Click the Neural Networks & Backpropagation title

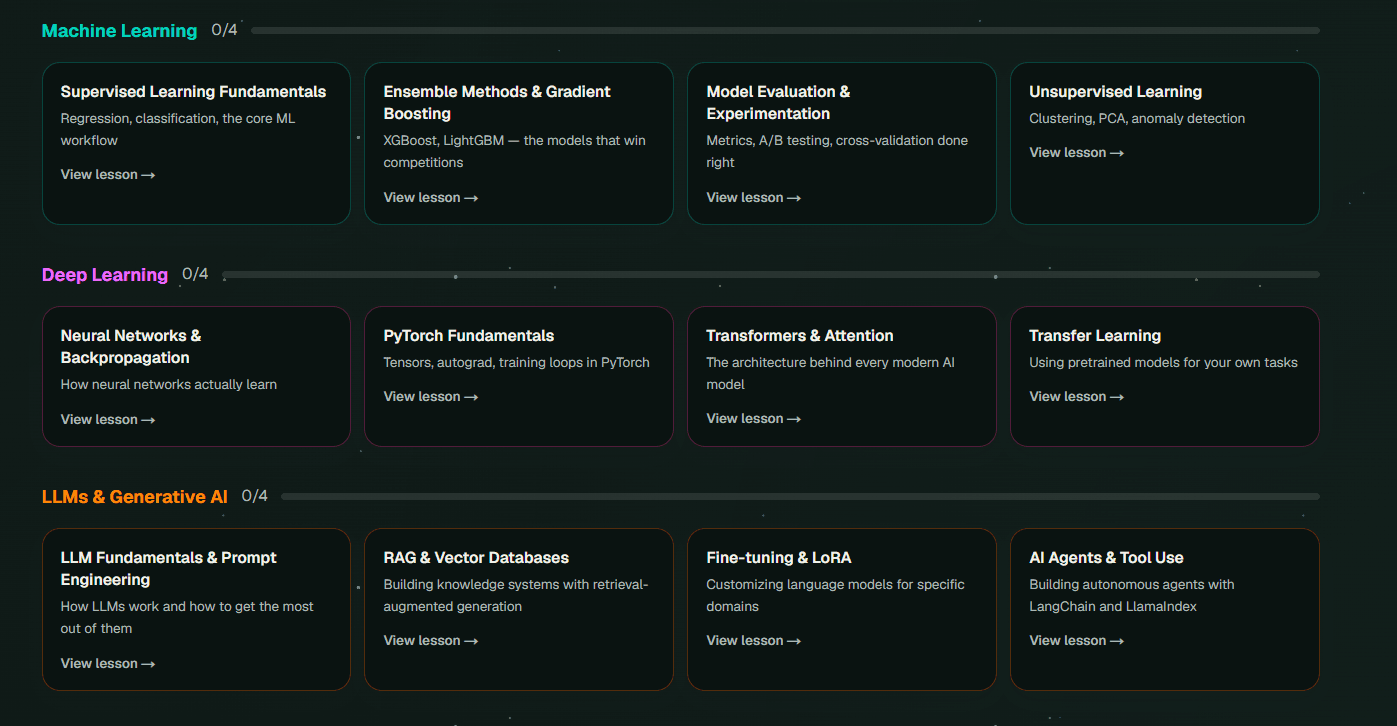pos(131,347)
